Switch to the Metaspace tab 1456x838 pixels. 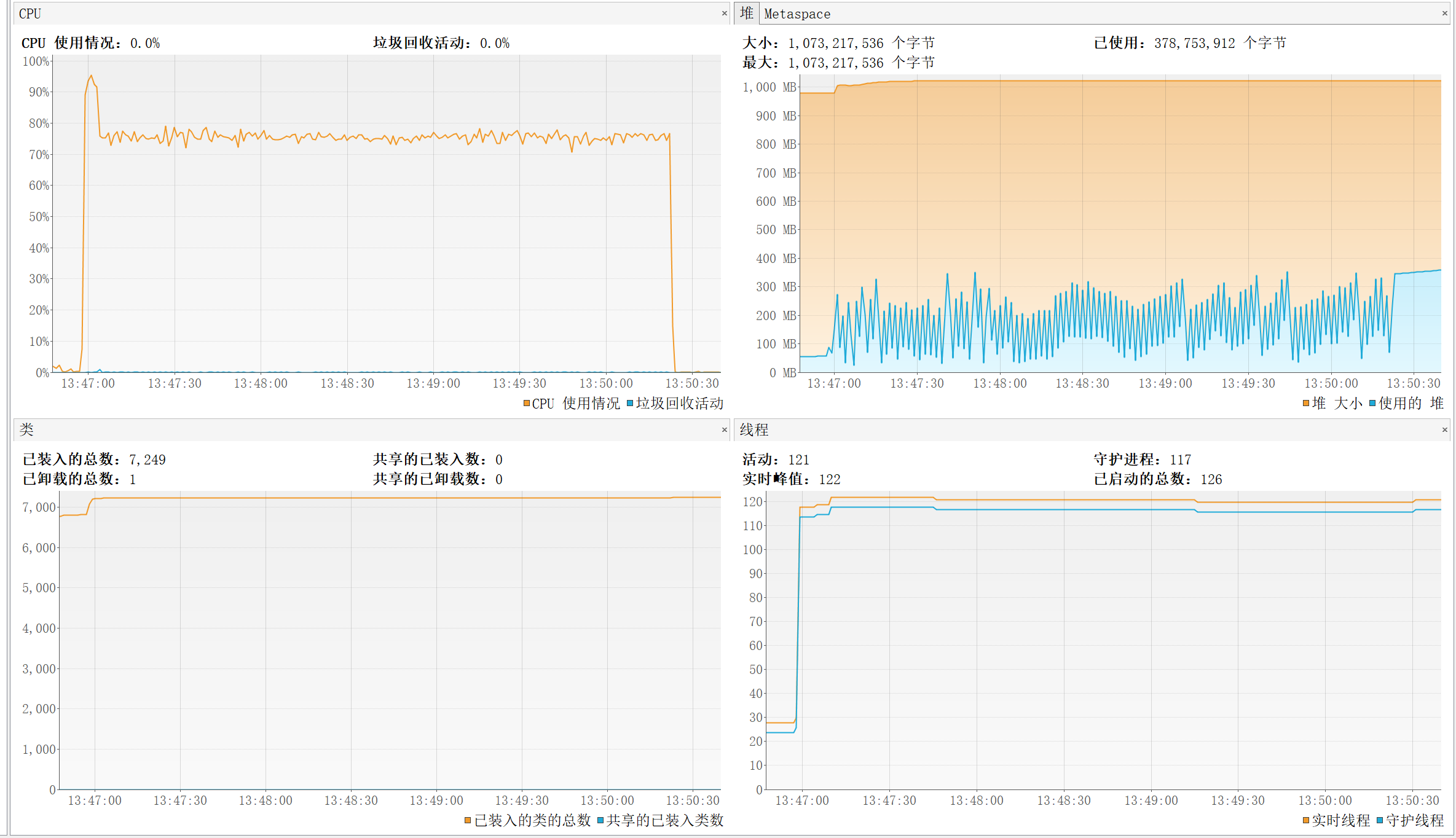coord(797,14)
